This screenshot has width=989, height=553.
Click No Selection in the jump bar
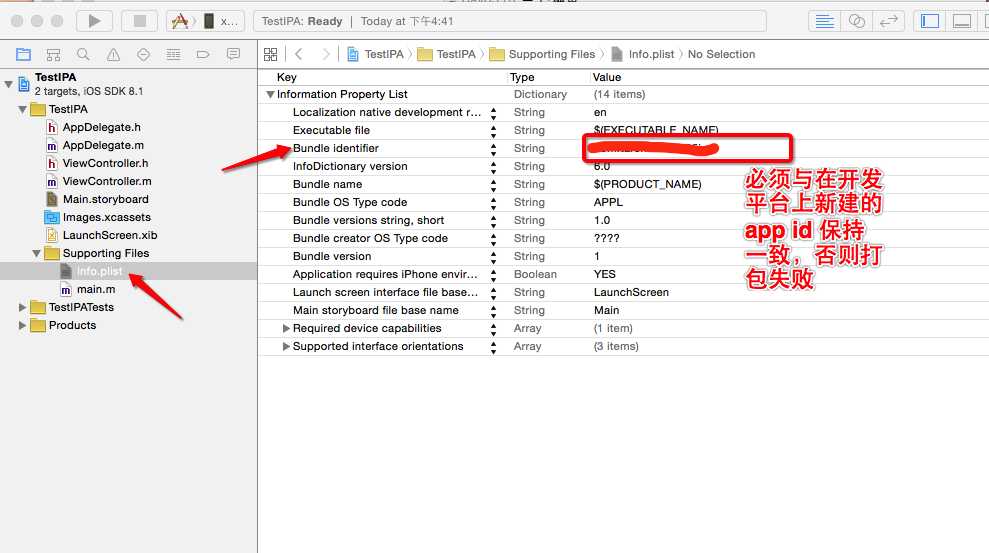click(x=721, y=54)
